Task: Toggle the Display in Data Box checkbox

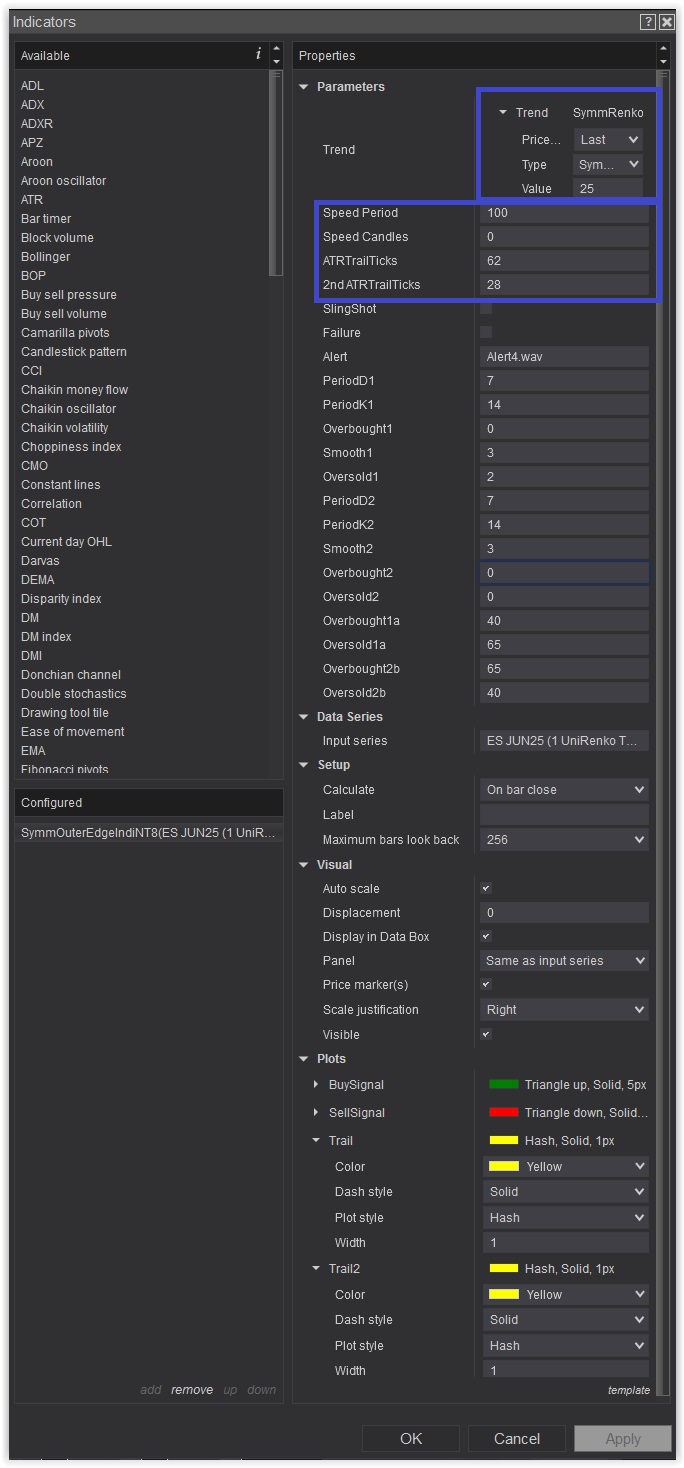Action: pos(486,937)
